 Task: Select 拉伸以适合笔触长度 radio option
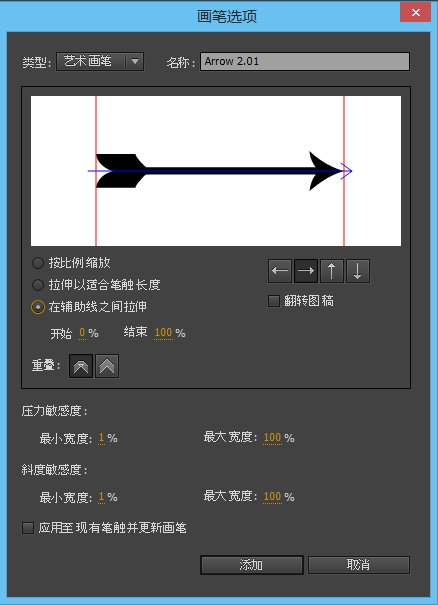click(38, 286)
